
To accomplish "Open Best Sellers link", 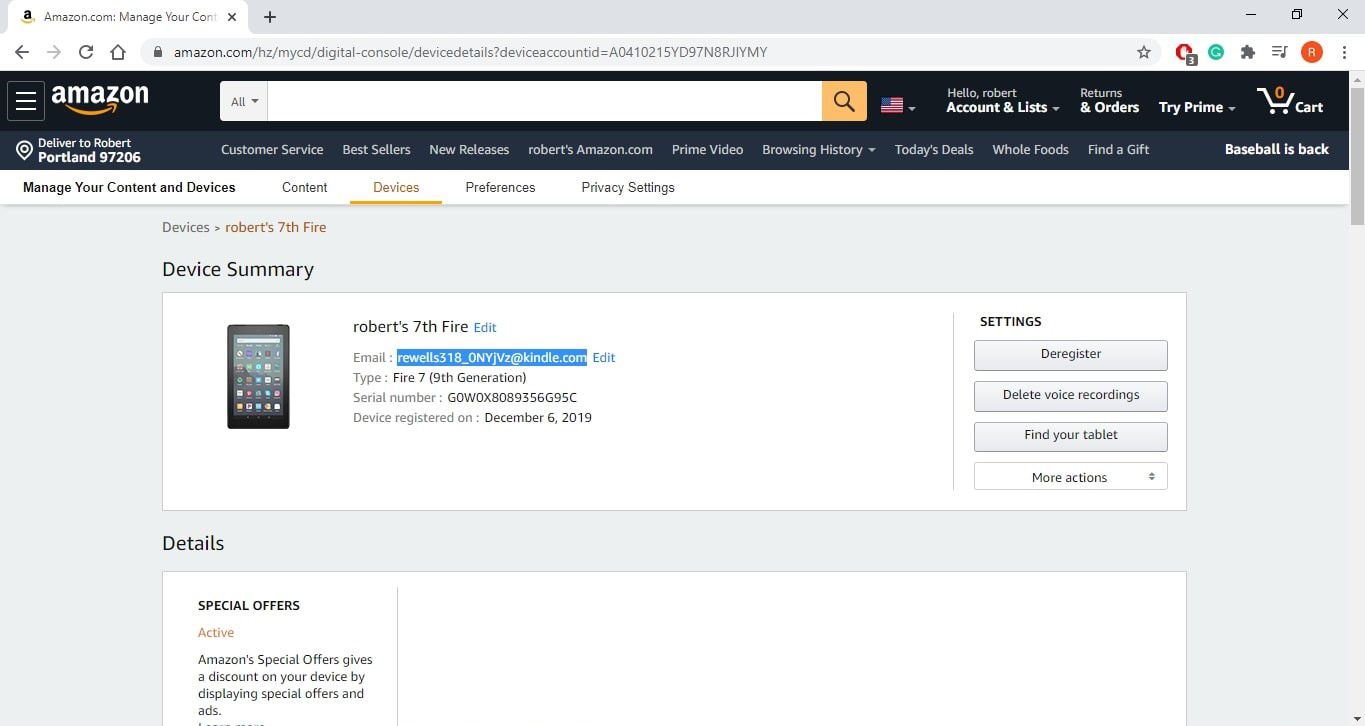I will pos(376,149).
